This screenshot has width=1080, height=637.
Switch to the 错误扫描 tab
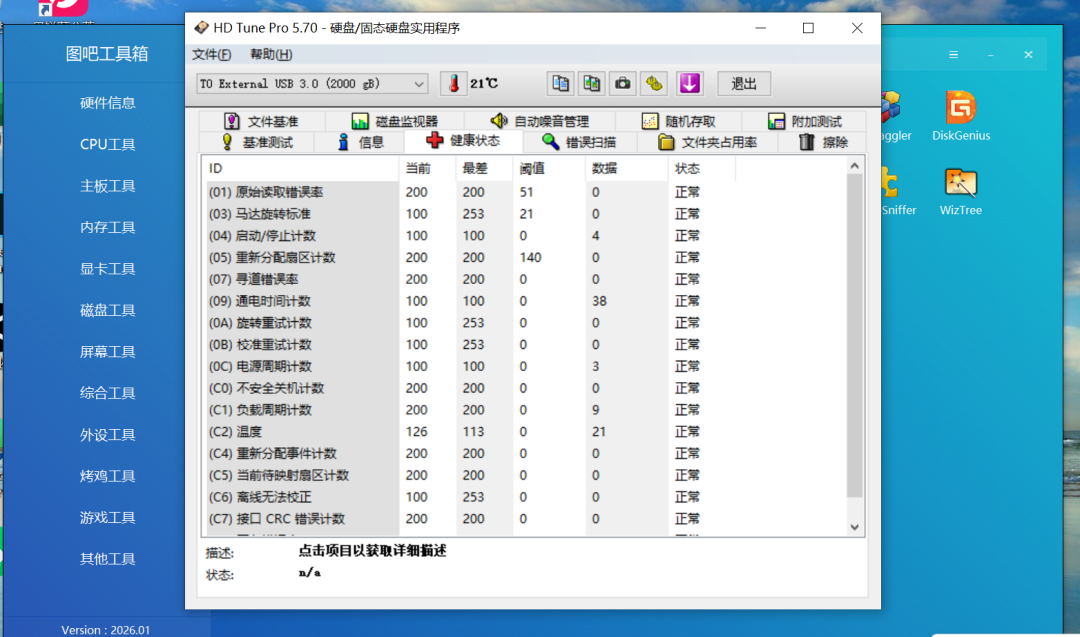[579, 143]
